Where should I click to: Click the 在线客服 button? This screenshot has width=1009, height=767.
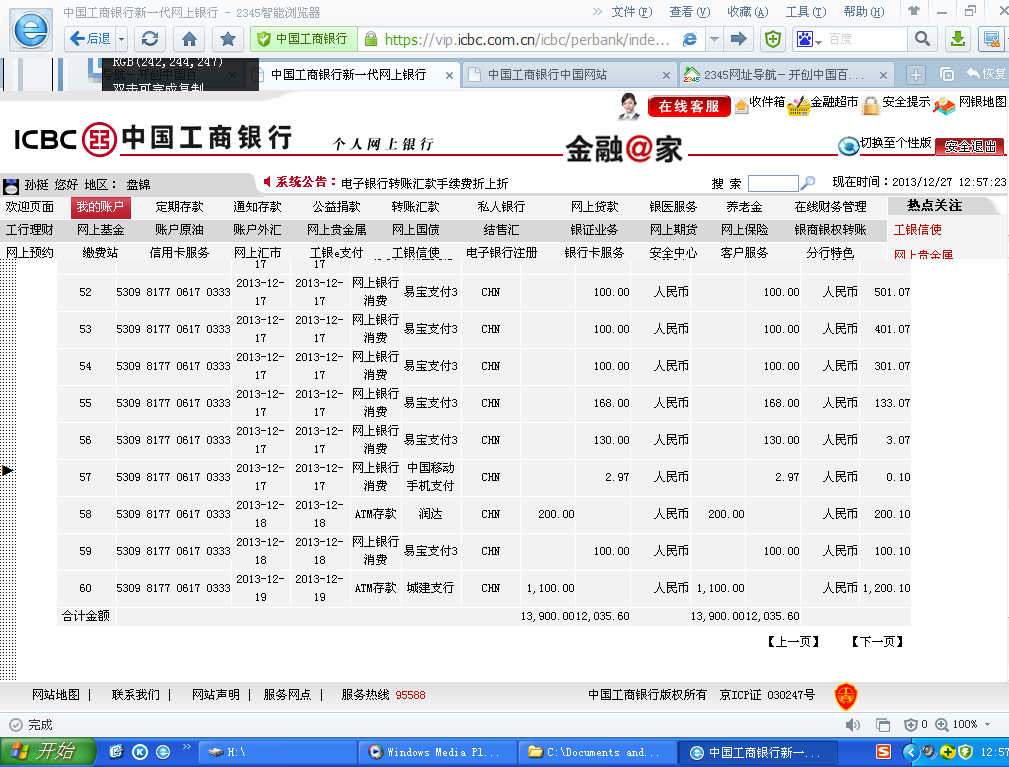(688, 106)
